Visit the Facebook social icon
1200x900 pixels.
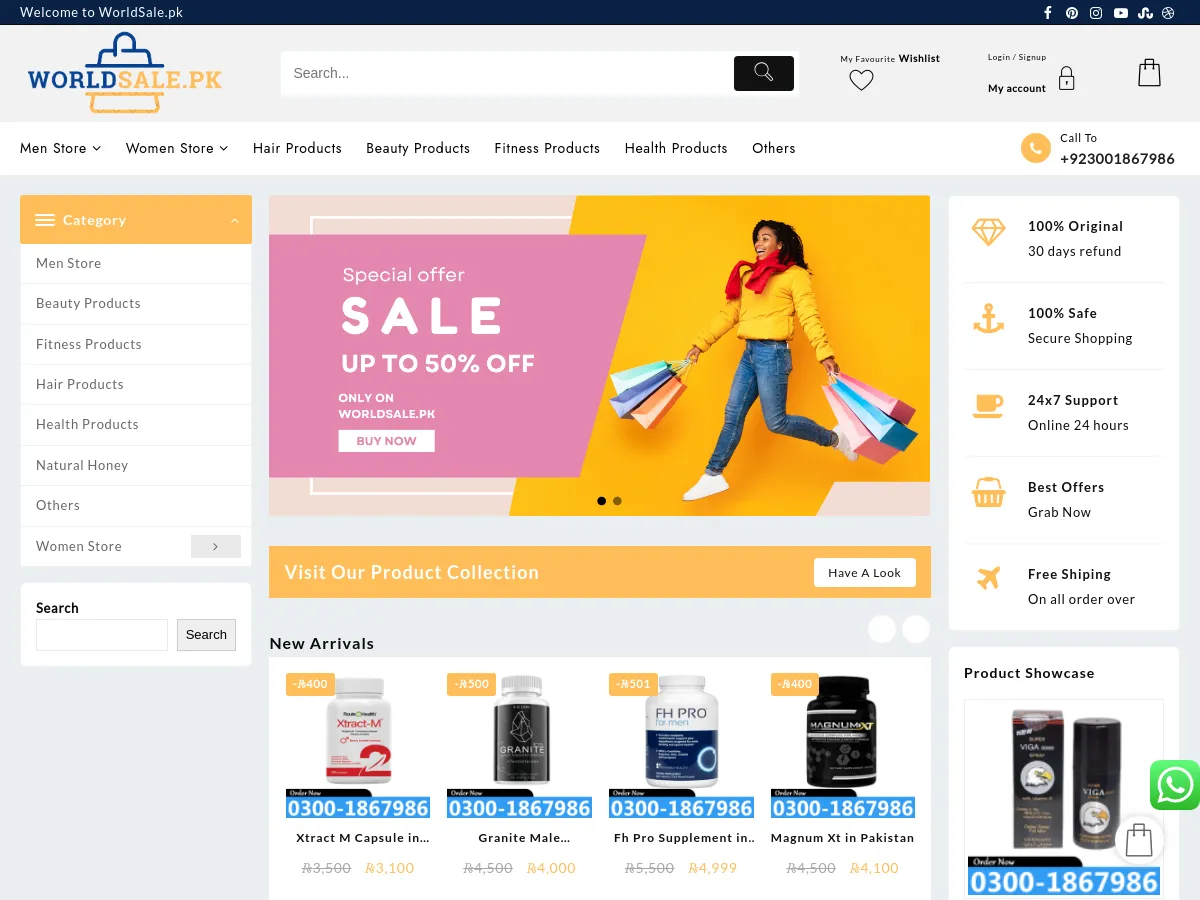1047,12
